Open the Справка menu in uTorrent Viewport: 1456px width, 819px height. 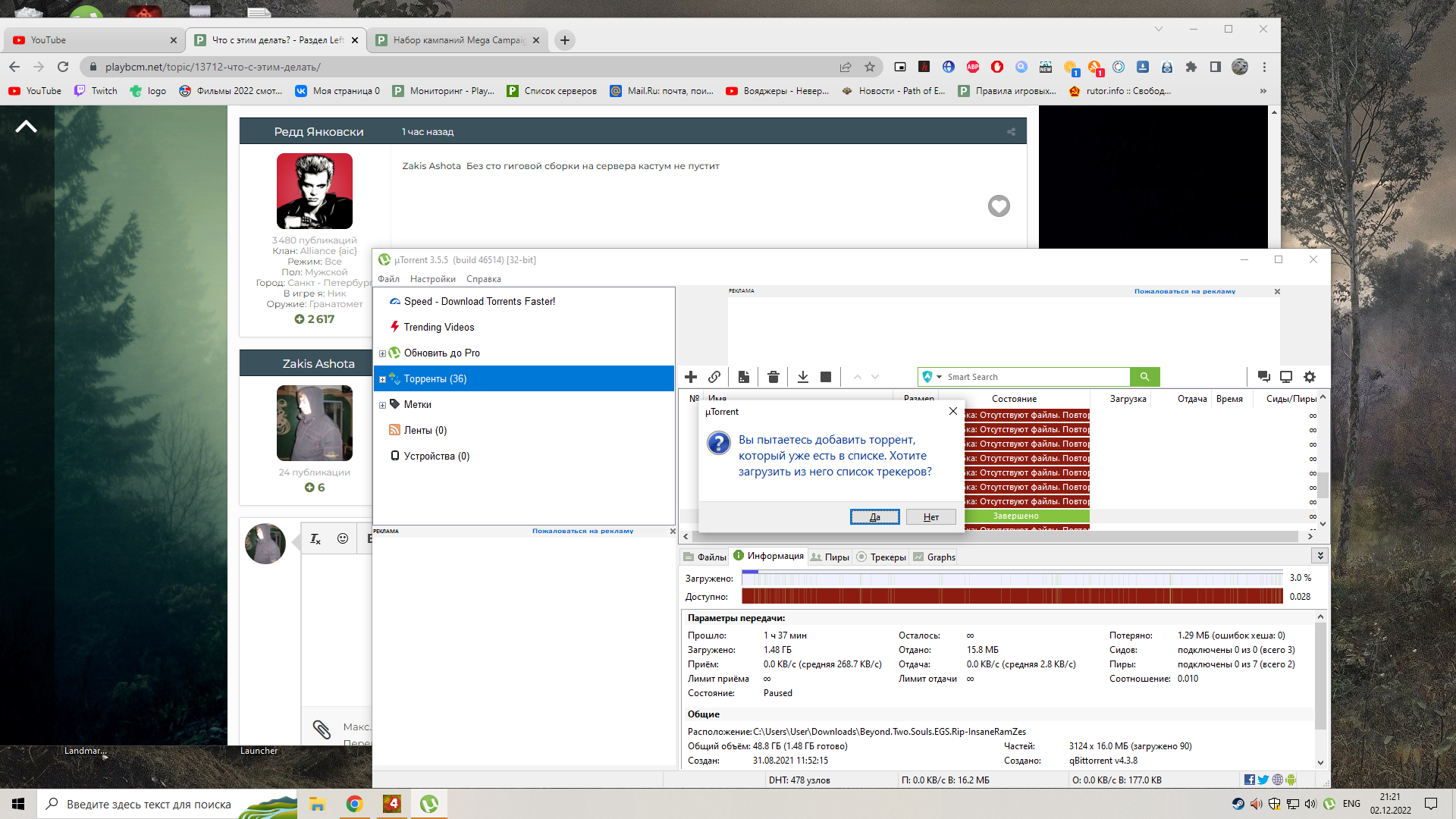484,279
